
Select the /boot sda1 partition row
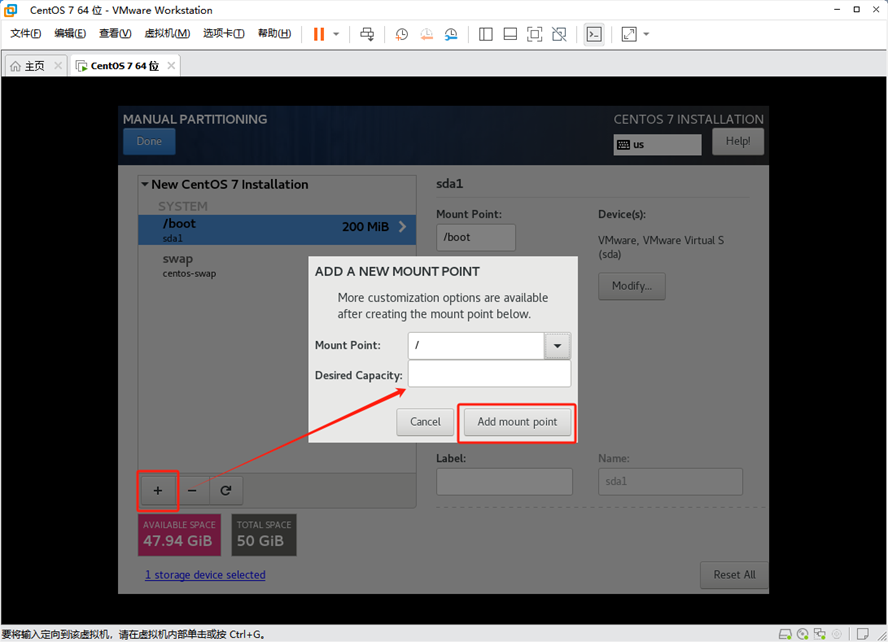[x=277, y=230]
